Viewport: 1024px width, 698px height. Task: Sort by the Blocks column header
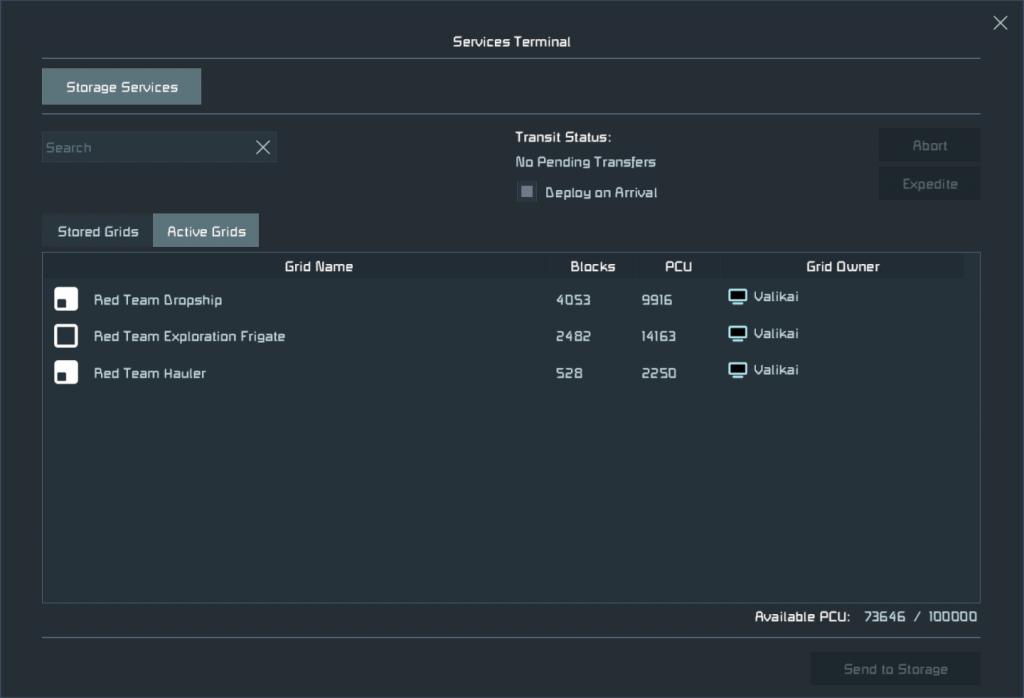(592, 266)
